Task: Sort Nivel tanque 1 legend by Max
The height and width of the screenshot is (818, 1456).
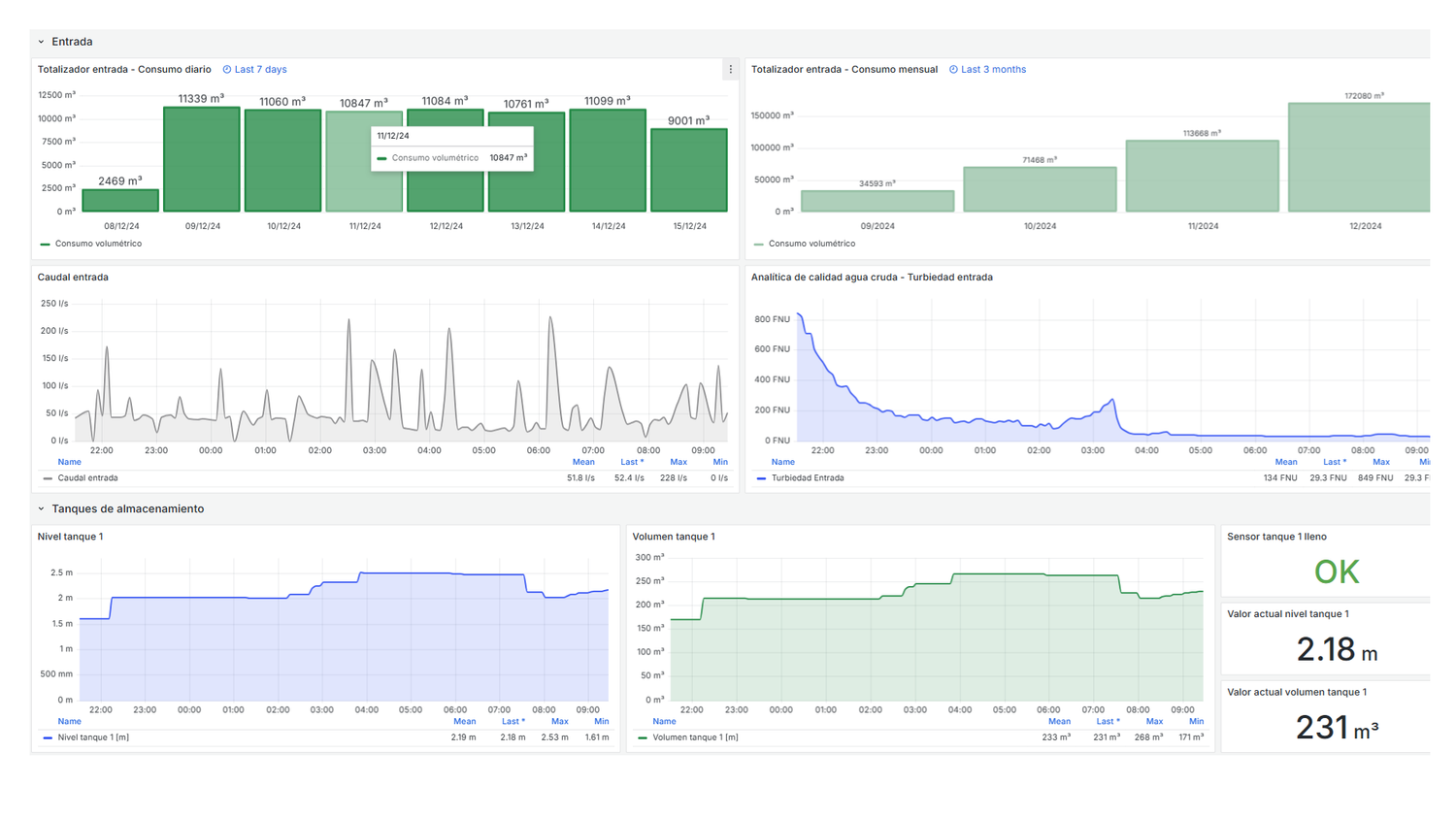Action: [x=560, y=721]
